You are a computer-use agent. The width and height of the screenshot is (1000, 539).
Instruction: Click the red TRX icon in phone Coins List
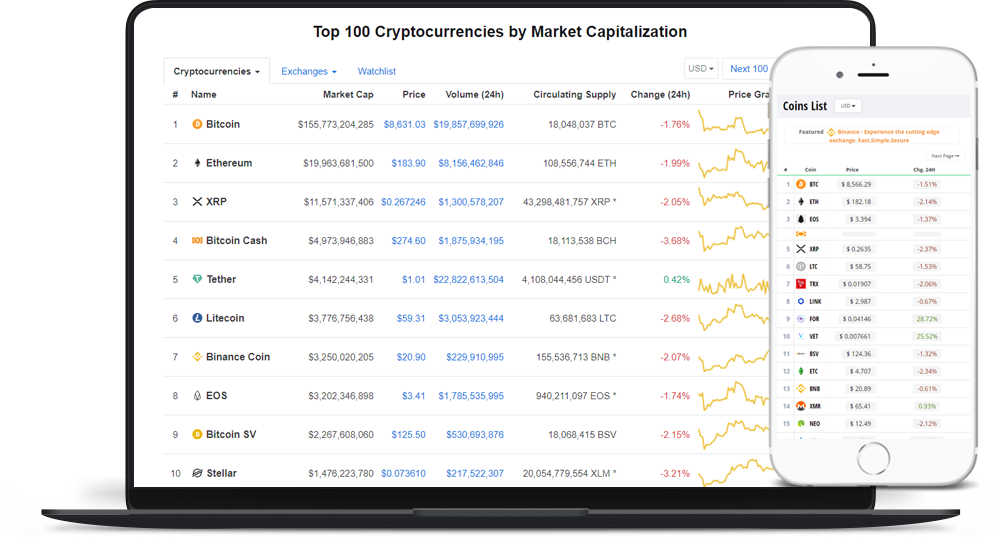(801, 284)
